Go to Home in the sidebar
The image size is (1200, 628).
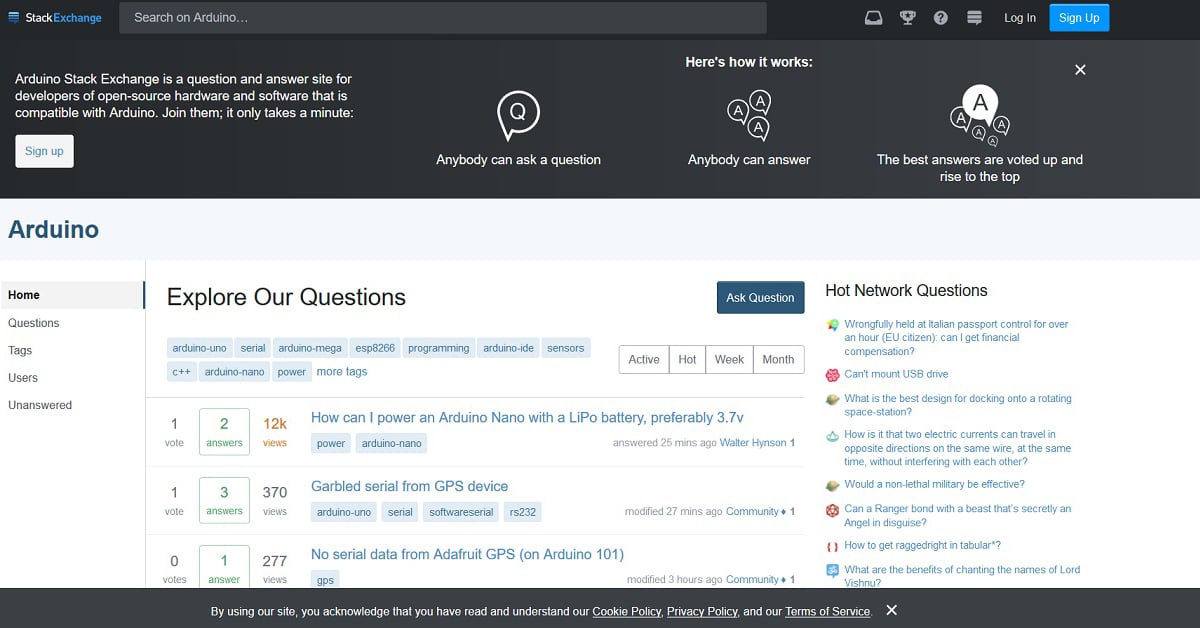72,295
